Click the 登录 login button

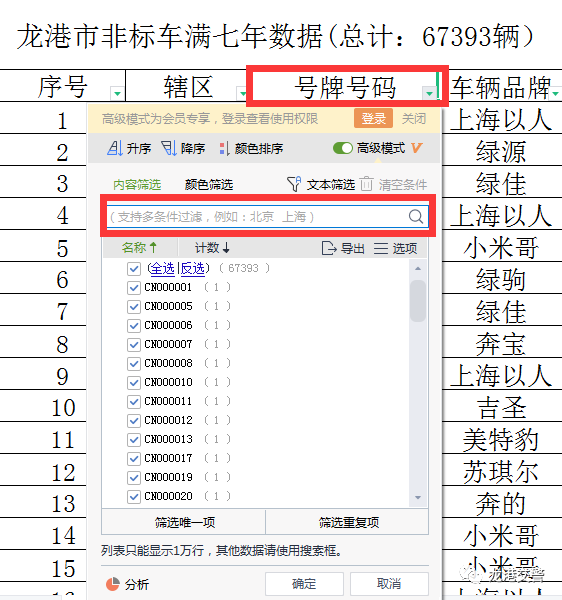click(x=373, y=118)
